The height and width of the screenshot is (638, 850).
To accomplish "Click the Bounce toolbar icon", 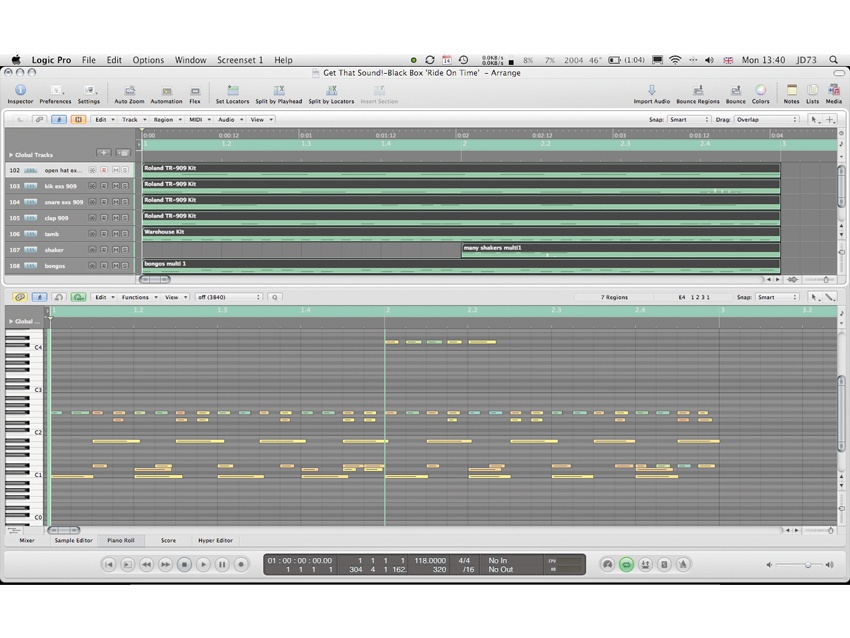I will click(x=736, y=93).
